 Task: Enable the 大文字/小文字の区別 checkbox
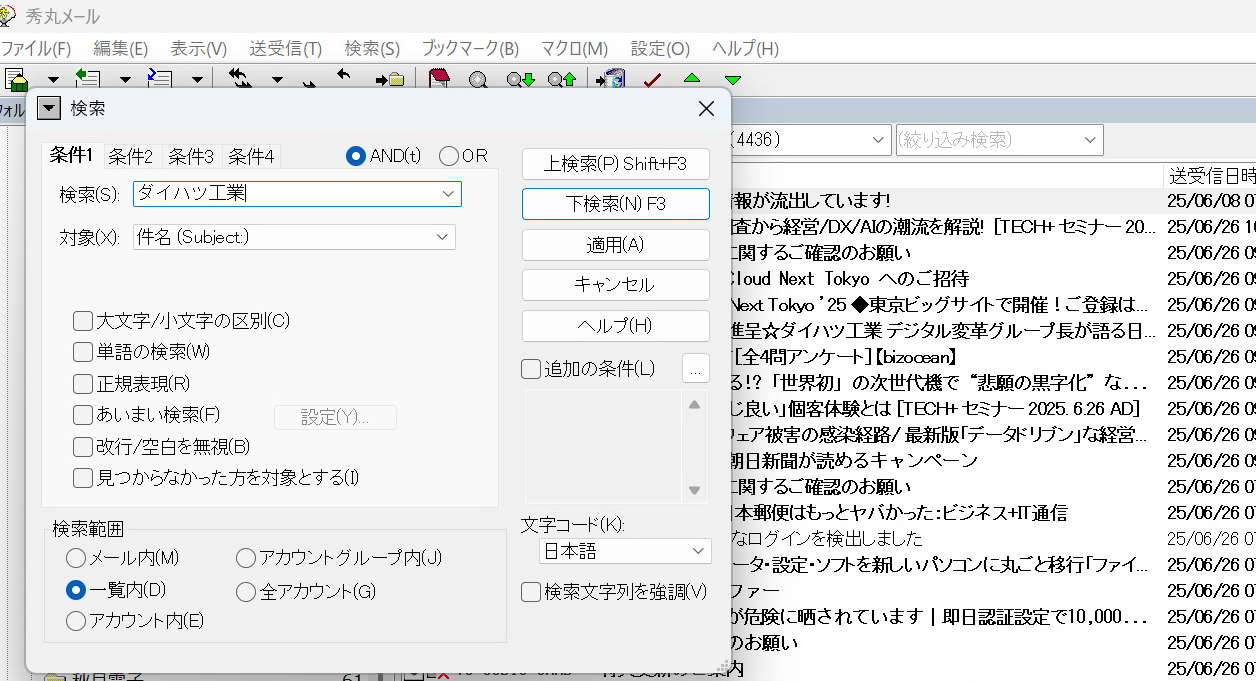pos(83,321)
